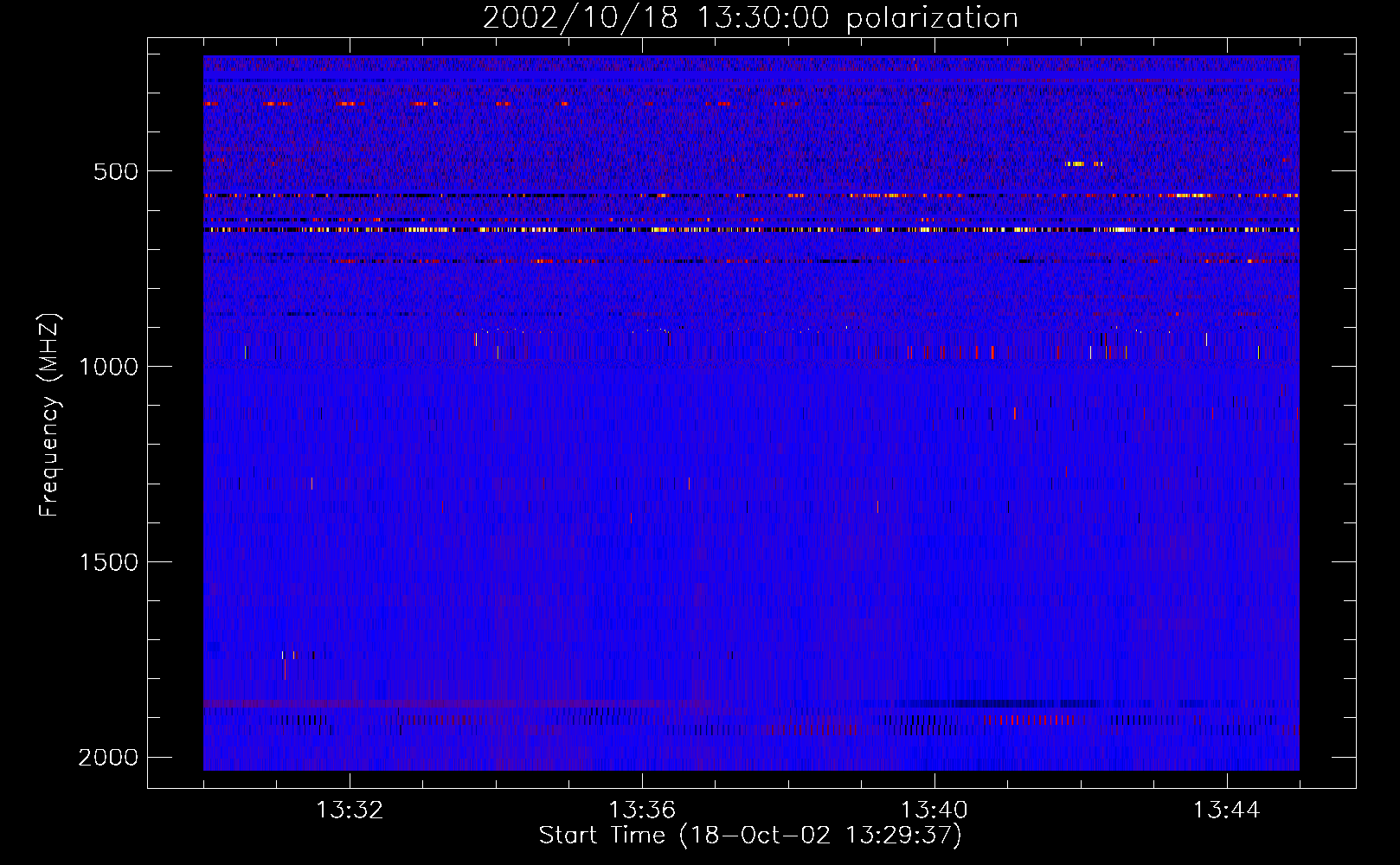Select the 1000 frequency tick label

click(108, 367)
